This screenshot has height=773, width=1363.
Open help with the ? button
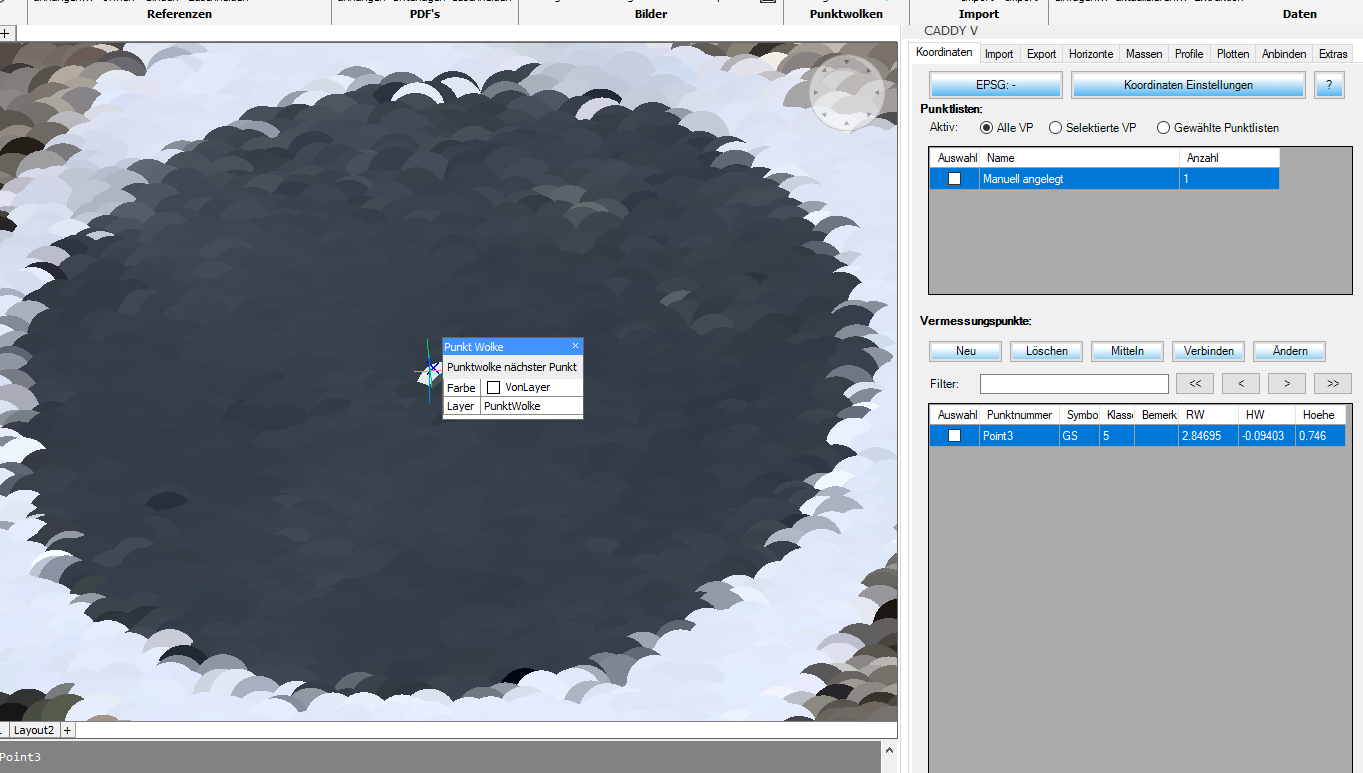pos(1328,85)
